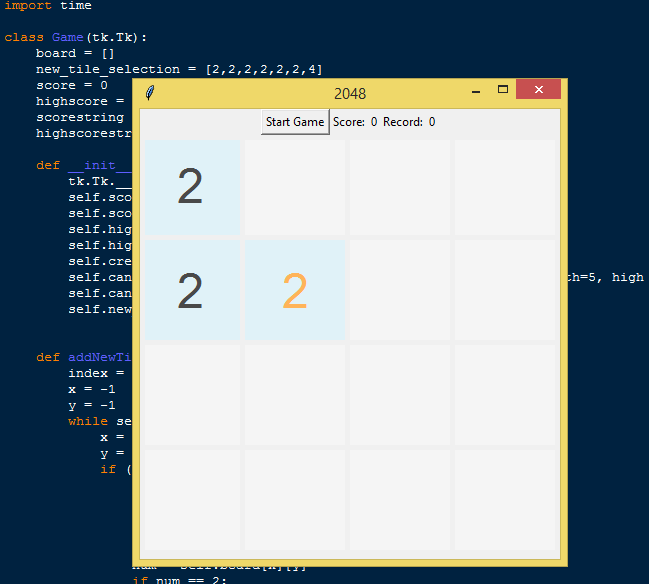Select the orange 2 tile
649x584 pixels.
coord(295,290)
